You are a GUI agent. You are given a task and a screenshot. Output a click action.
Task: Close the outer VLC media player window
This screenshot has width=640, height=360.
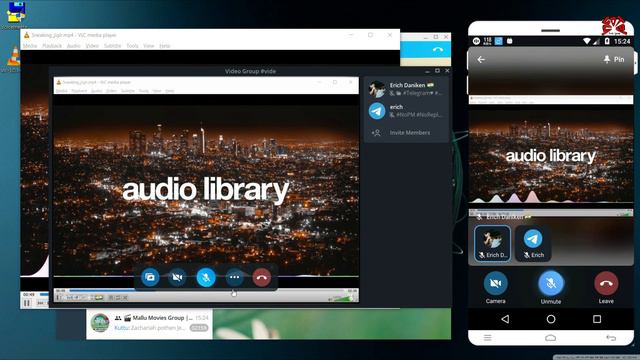pyautogui.click(x=390, y=35)
